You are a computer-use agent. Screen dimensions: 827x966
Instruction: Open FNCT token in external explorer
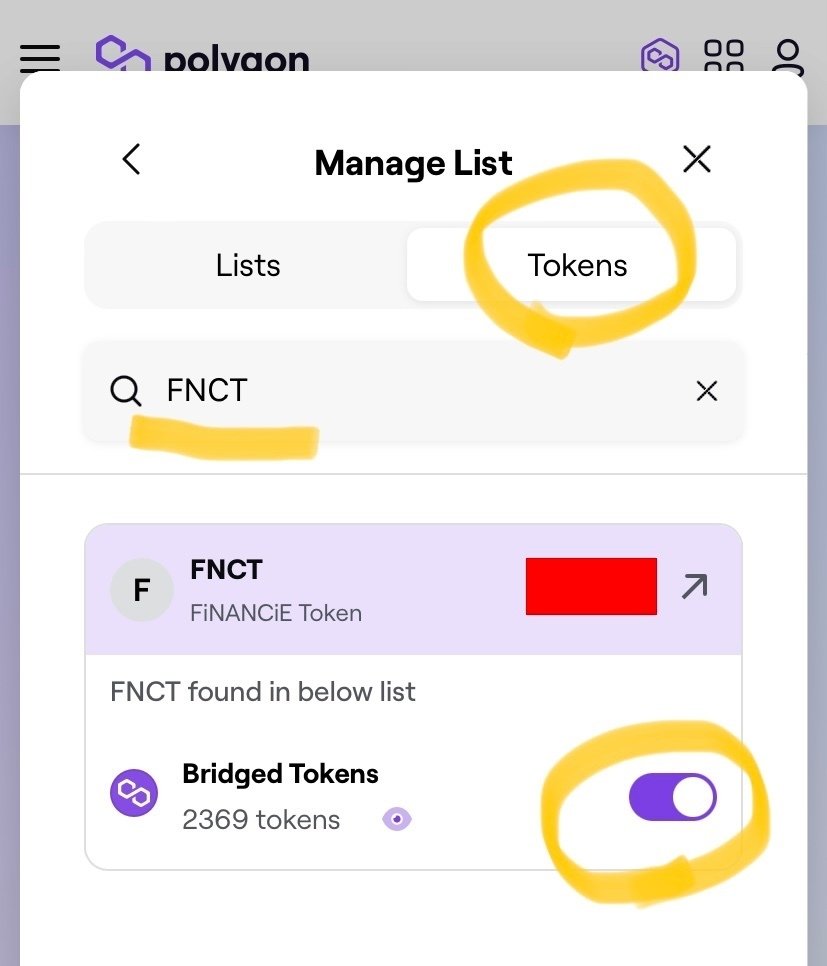click(695, 585)
